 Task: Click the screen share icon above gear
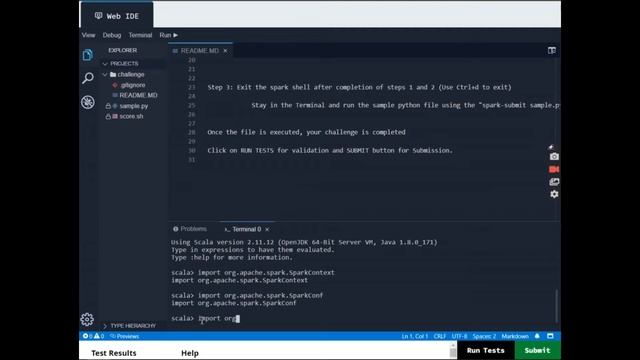554,182
